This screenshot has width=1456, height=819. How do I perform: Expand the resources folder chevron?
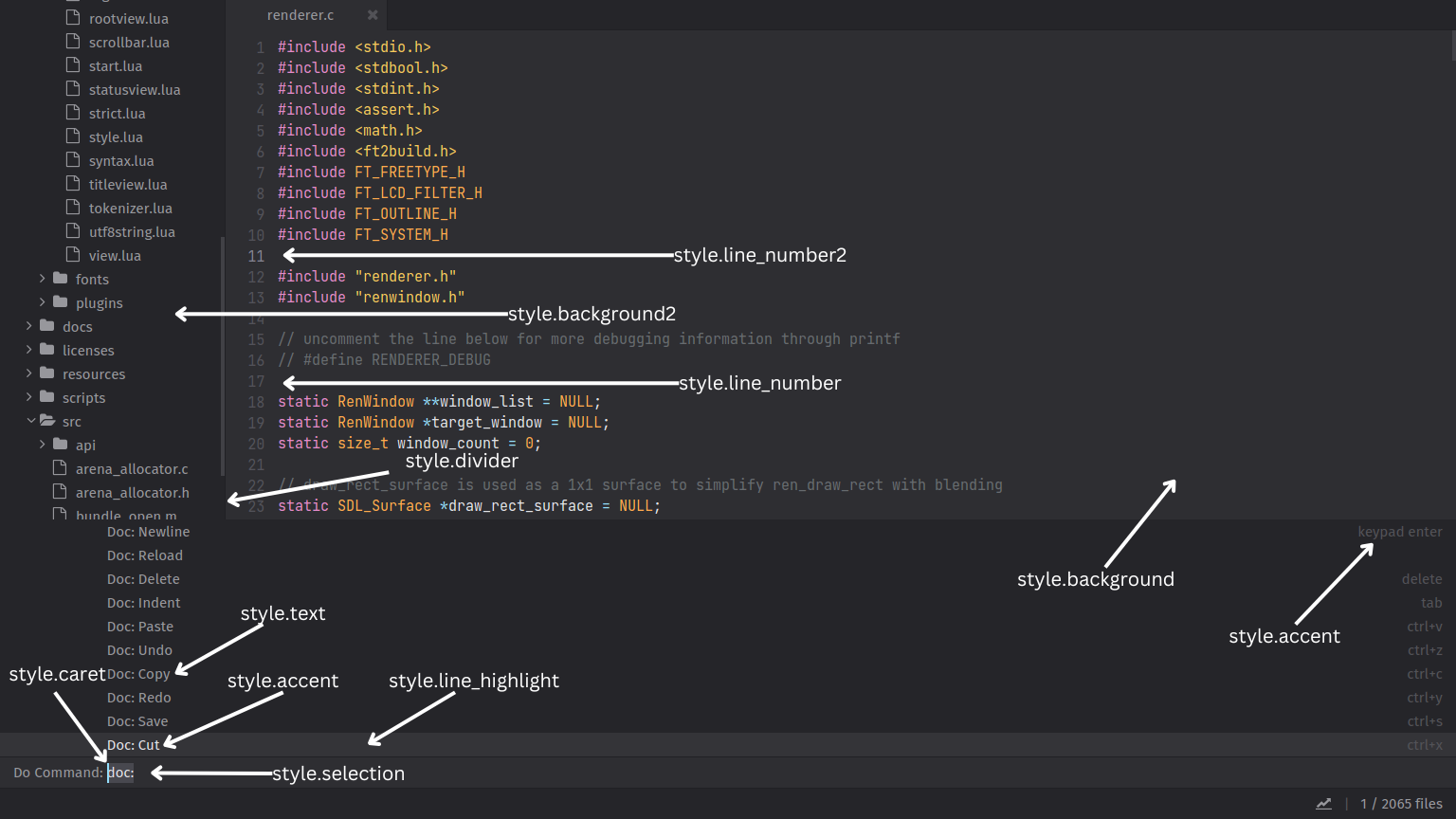point(28,373)
